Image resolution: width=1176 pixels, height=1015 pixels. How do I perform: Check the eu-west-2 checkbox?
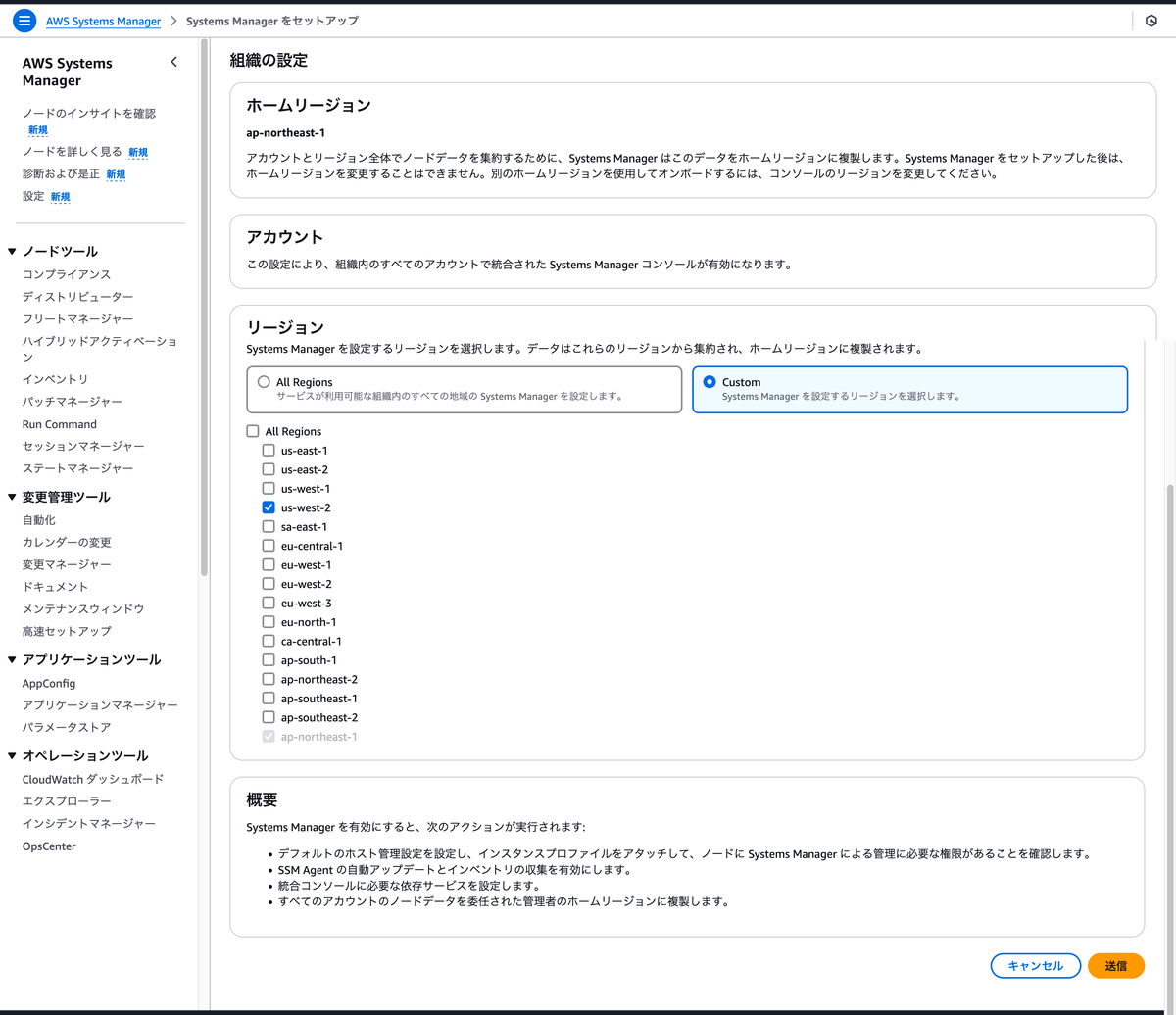coord(269,584)
